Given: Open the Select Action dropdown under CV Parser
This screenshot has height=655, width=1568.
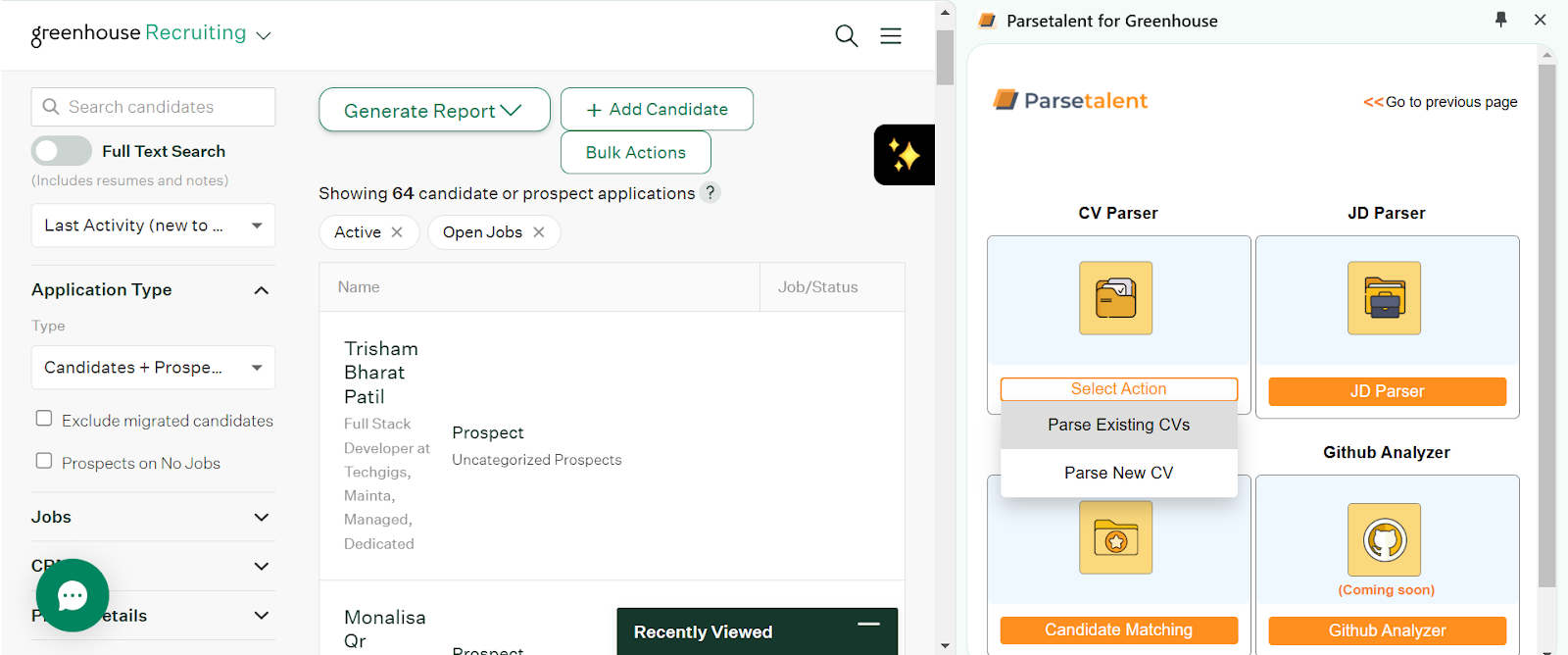Looking at the screenshot, I should [1119, 389].
